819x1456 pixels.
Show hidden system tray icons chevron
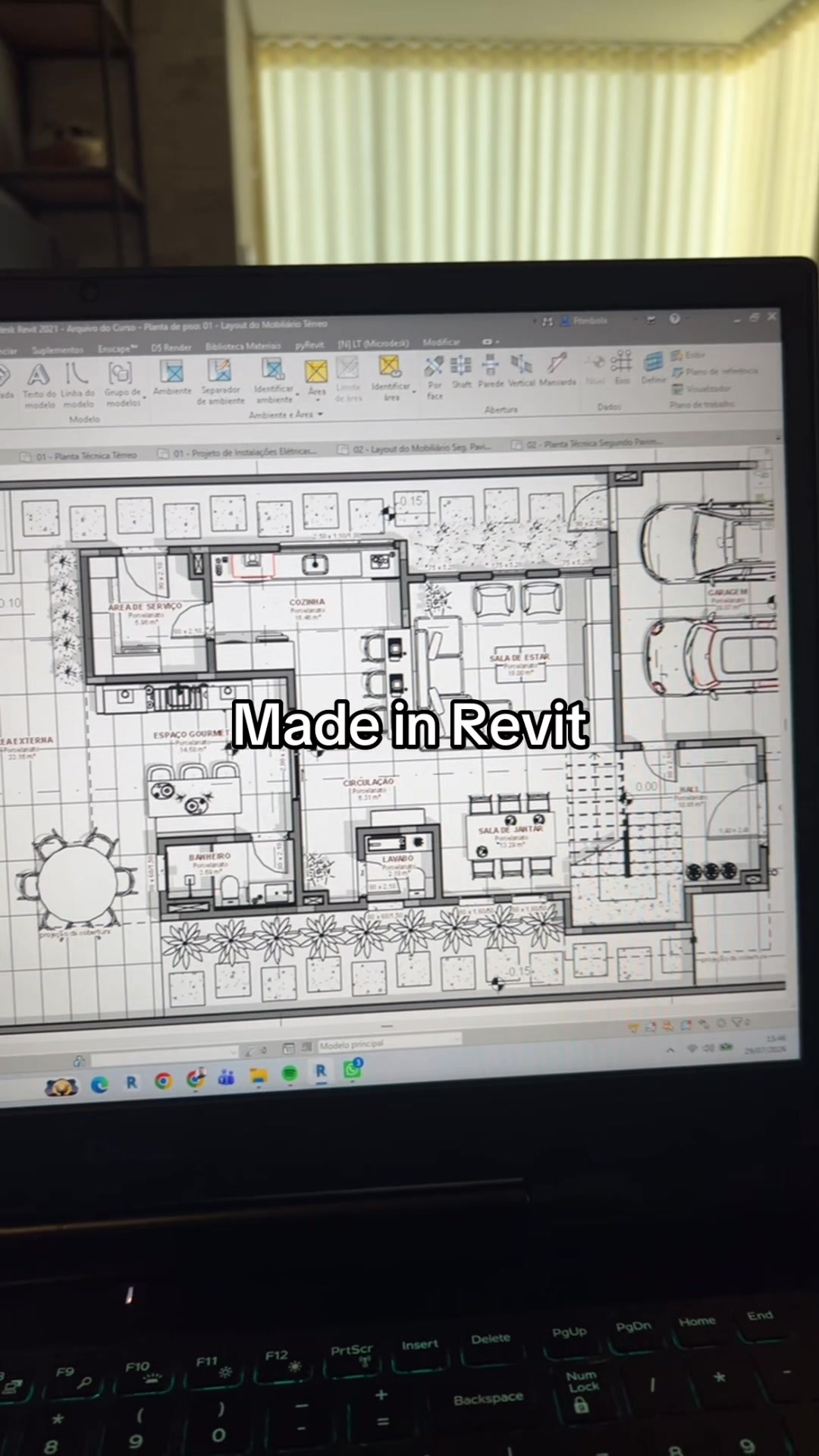click(670, 1050)
